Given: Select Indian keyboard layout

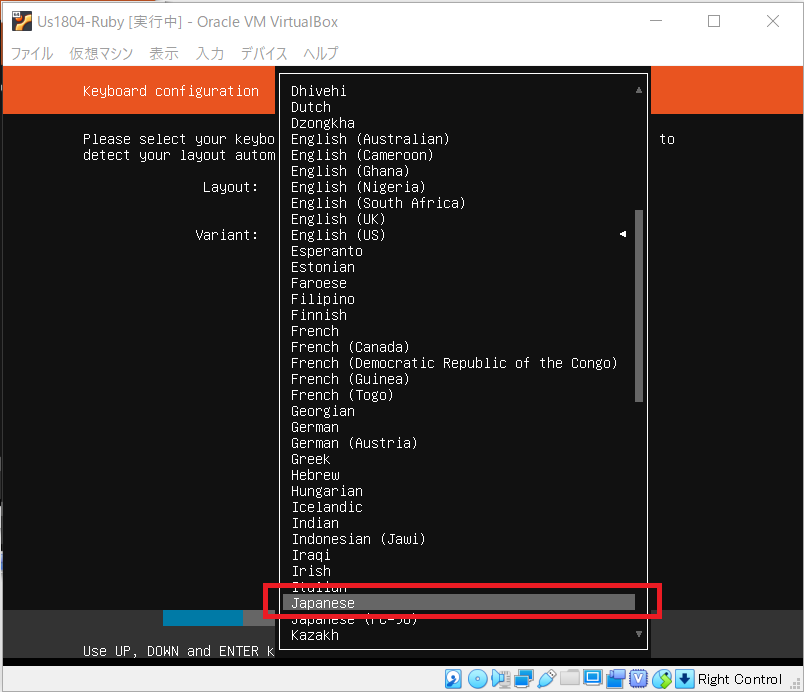Looking at the screenshot, I should click(315, 523).
